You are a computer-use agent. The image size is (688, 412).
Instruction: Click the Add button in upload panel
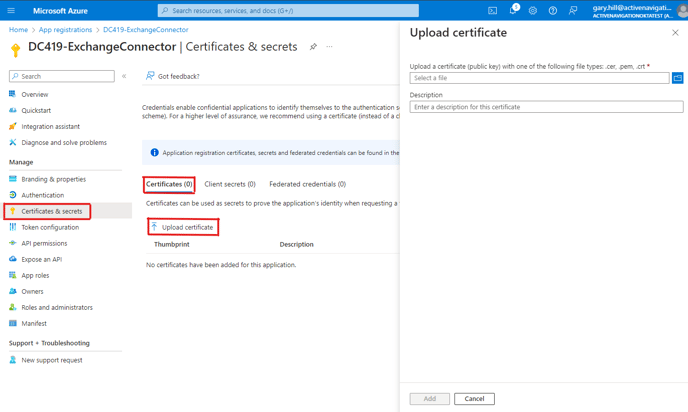click(430, 399)
